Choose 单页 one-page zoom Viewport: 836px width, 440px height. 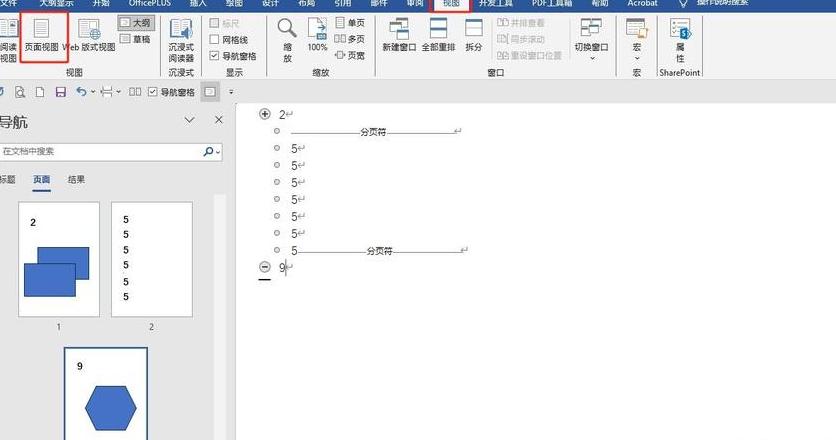[350, 23]
